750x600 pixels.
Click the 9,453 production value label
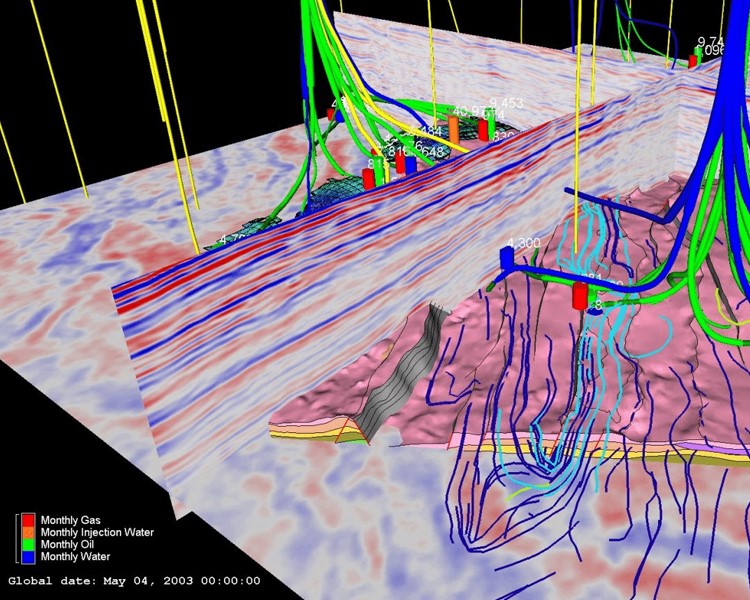pos(505,103)
